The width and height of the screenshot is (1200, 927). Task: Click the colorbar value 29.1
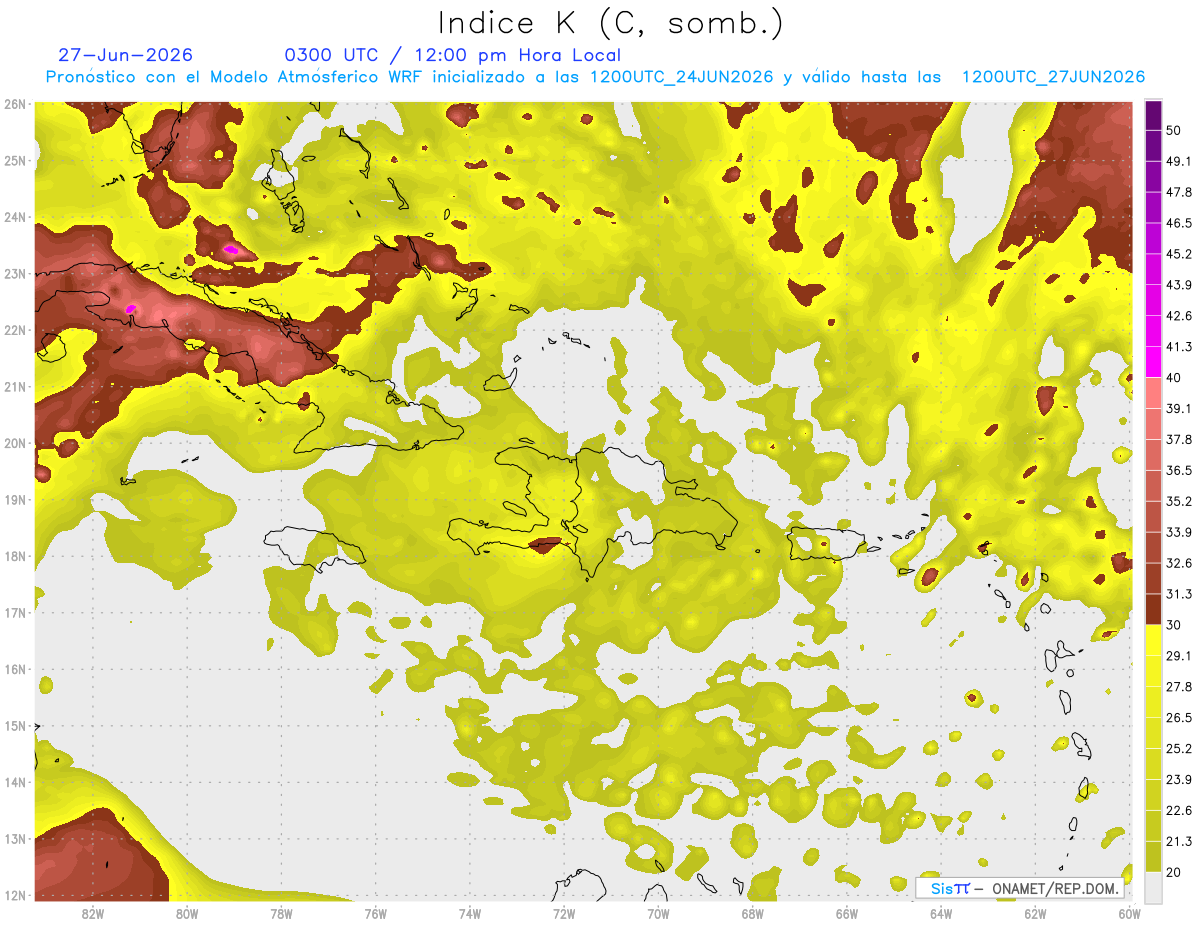pyautogui.click(x=1179, y=656)
